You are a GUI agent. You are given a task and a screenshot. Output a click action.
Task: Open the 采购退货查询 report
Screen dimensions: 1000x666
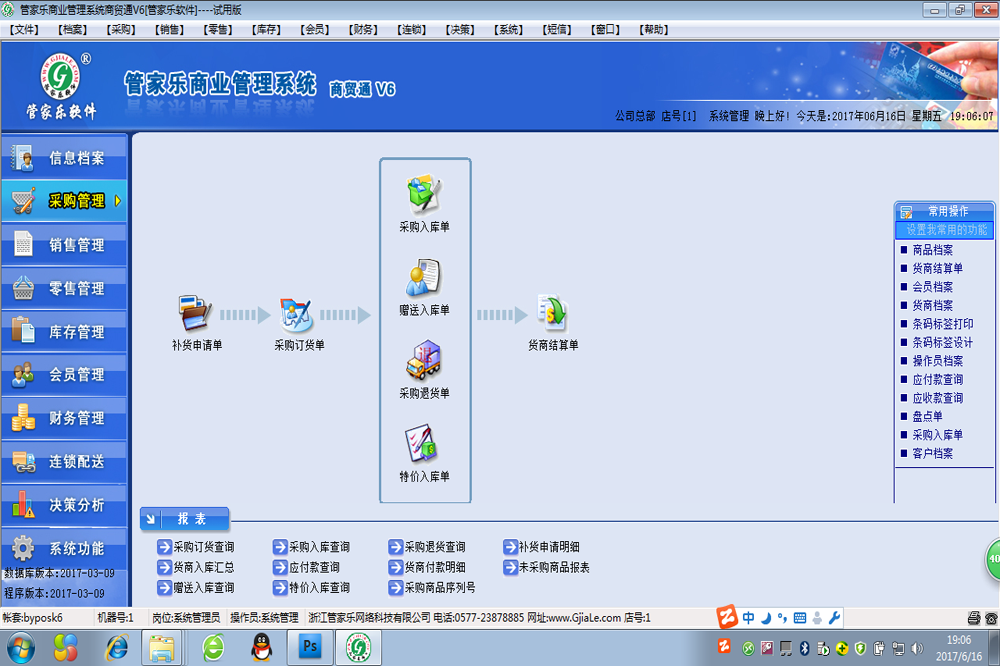pos(427,547)
